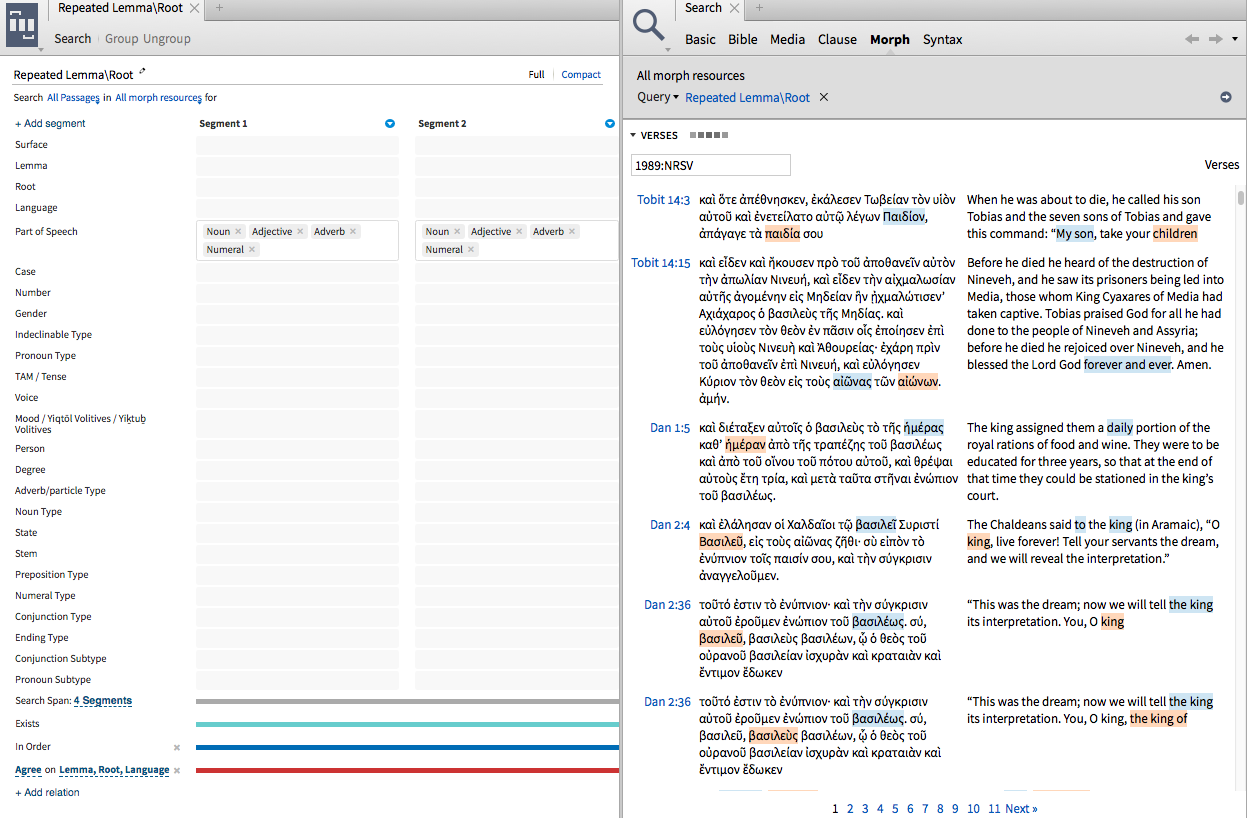Click the Ungroup button

pyautogui.click(x=167, y=39)
